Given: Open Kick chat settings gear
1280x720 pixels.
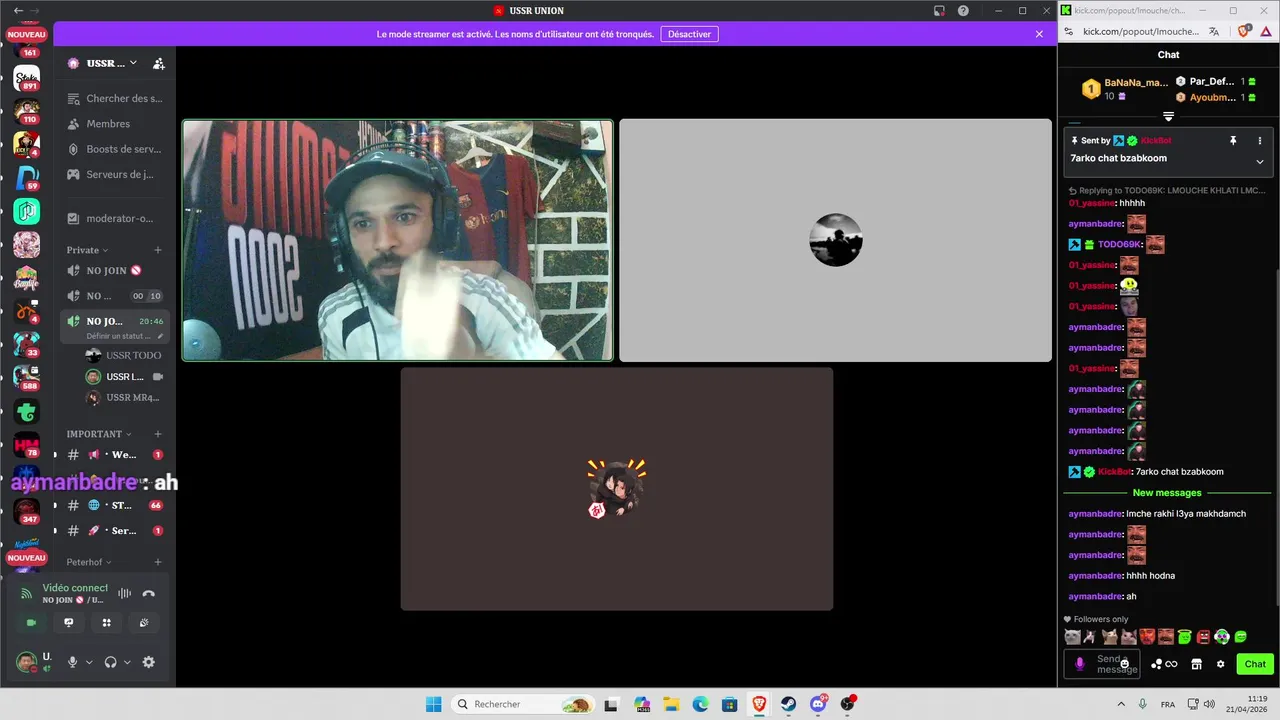Looking at the screenshot, I should (x=1220, y=664).
